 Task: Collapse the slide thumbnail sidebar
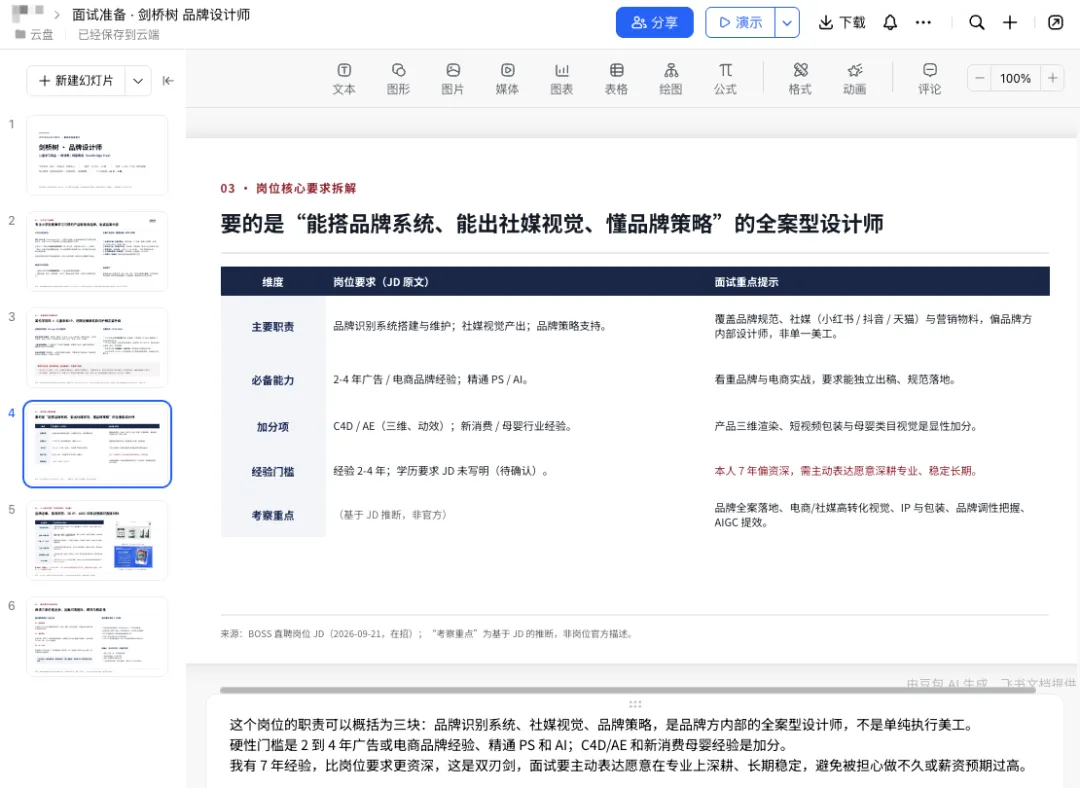point(168,81)
